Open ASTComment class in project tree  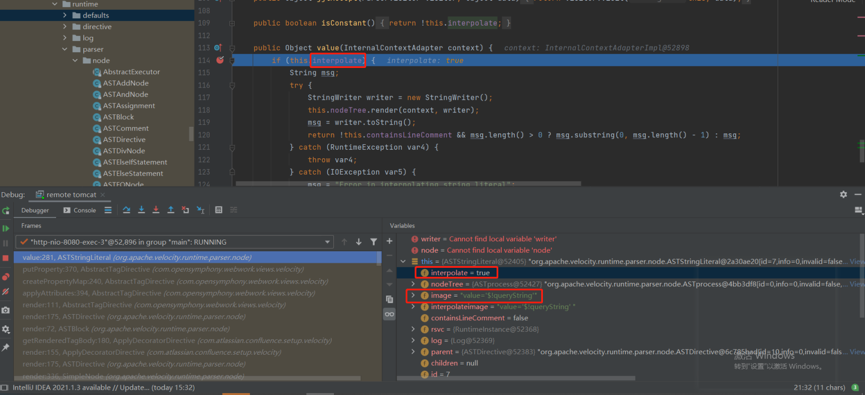pos(126,128)
